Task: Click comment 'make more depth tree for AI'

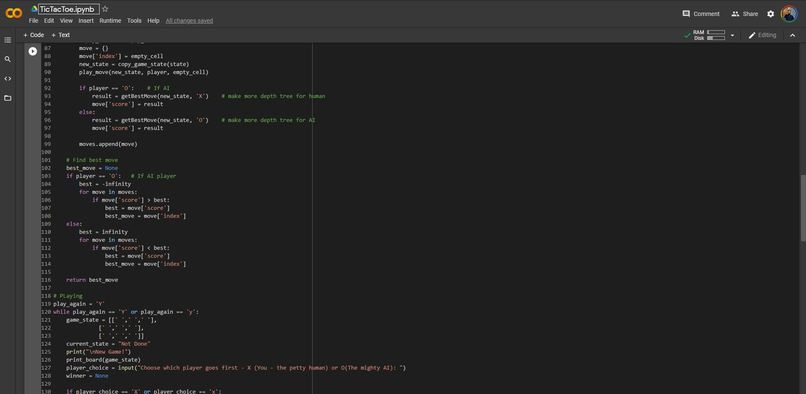Action: point(268,120)
